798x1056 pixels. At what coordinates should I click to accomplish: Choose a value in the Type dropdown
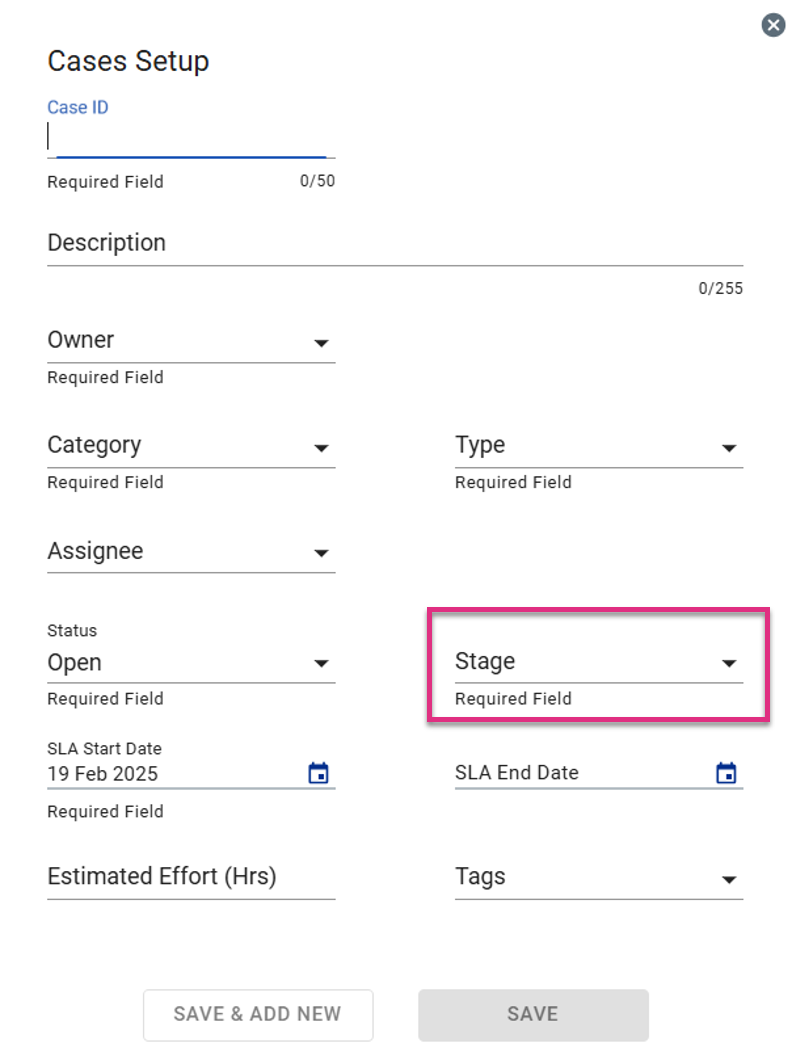click(599, 446)
